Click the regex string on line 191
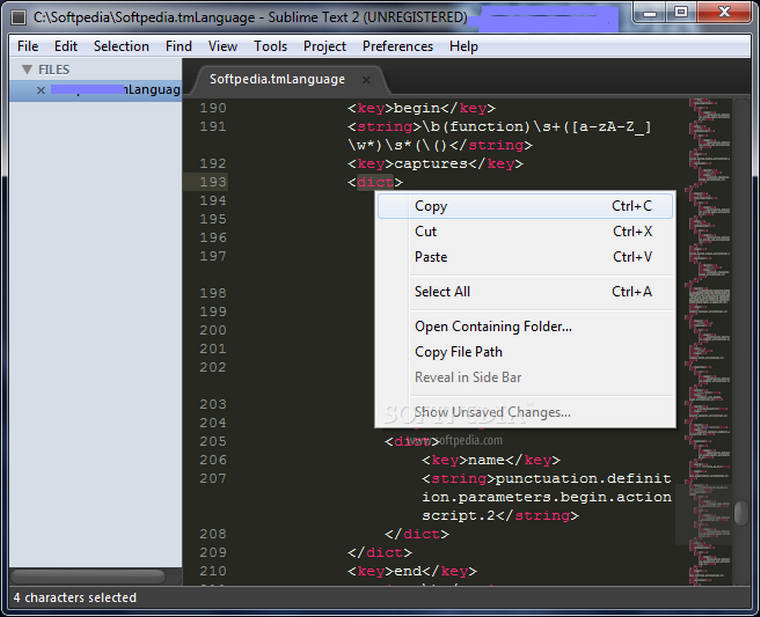760x617 pixels. pos(499,136)
